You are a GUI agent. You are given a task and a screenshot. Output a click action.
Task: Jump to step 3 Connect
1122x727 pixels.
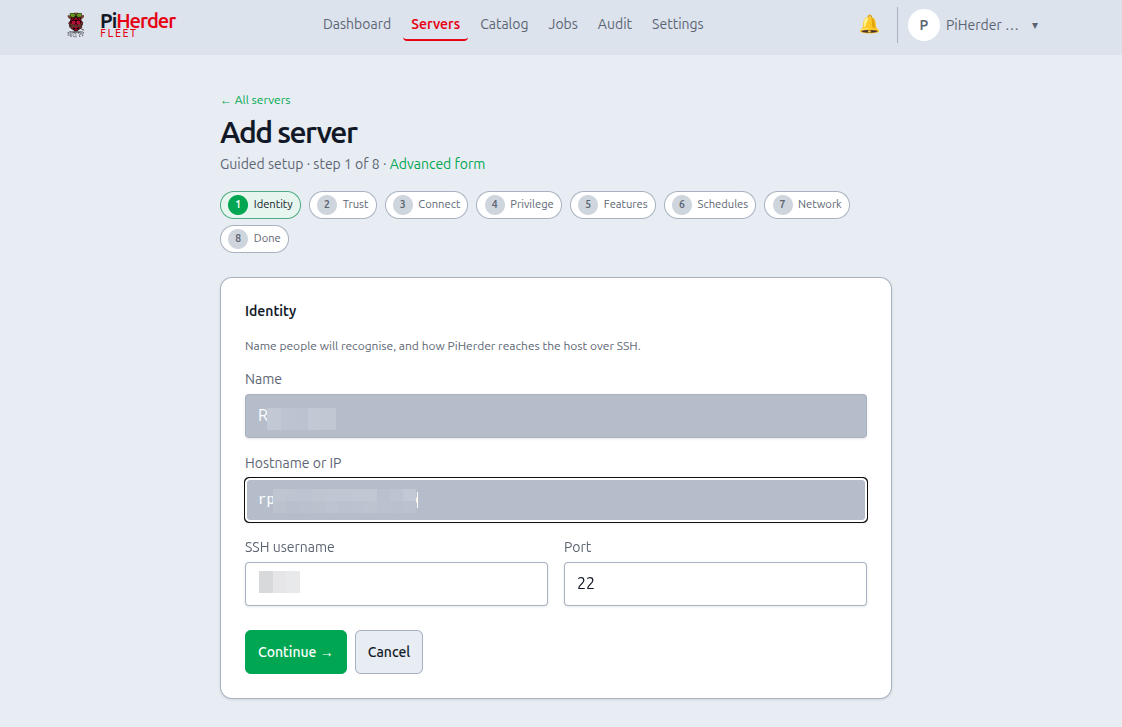tap(426, 205)
